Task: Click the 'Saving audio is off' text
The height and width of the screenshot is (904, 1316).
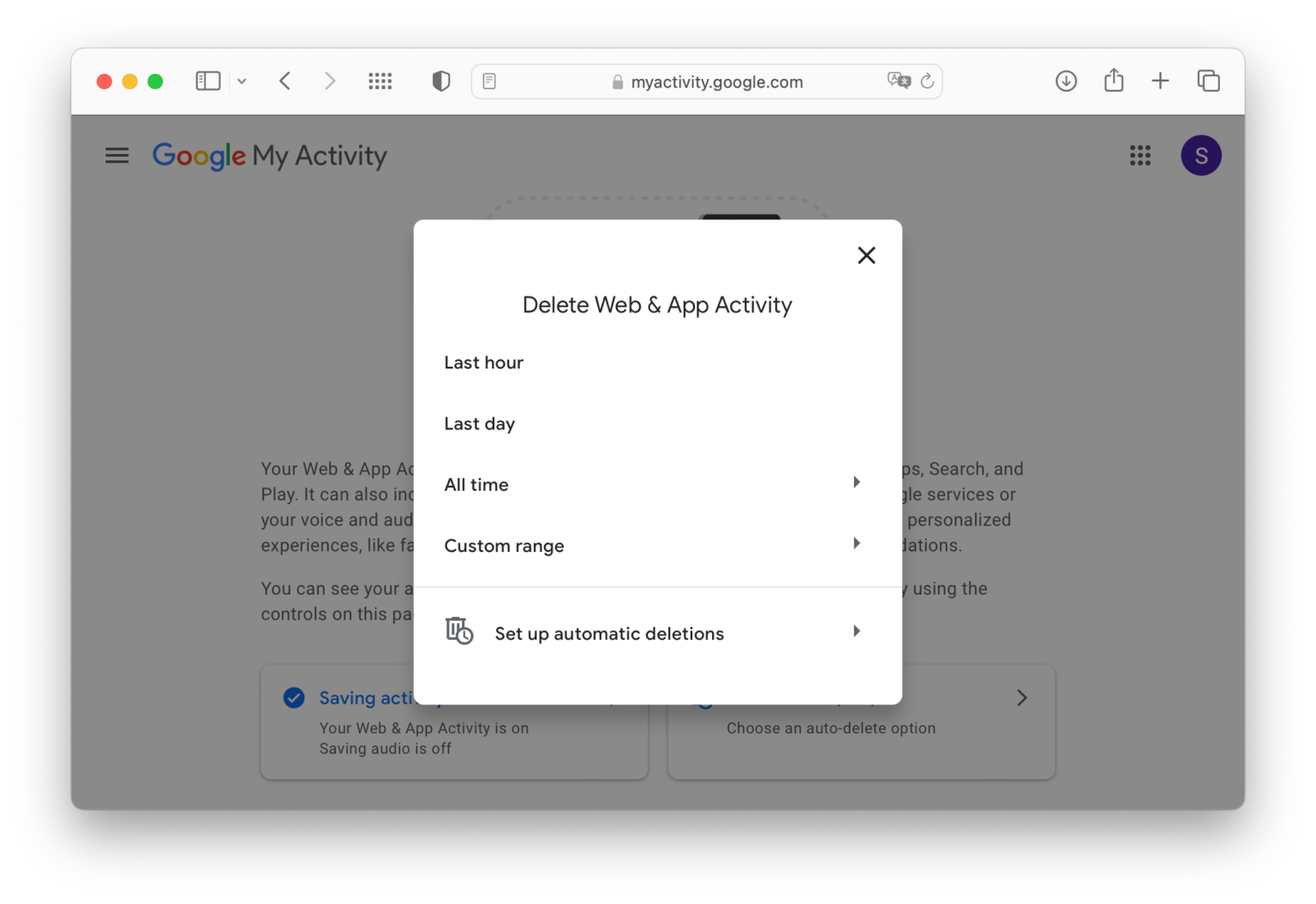Action: point(386,748)
